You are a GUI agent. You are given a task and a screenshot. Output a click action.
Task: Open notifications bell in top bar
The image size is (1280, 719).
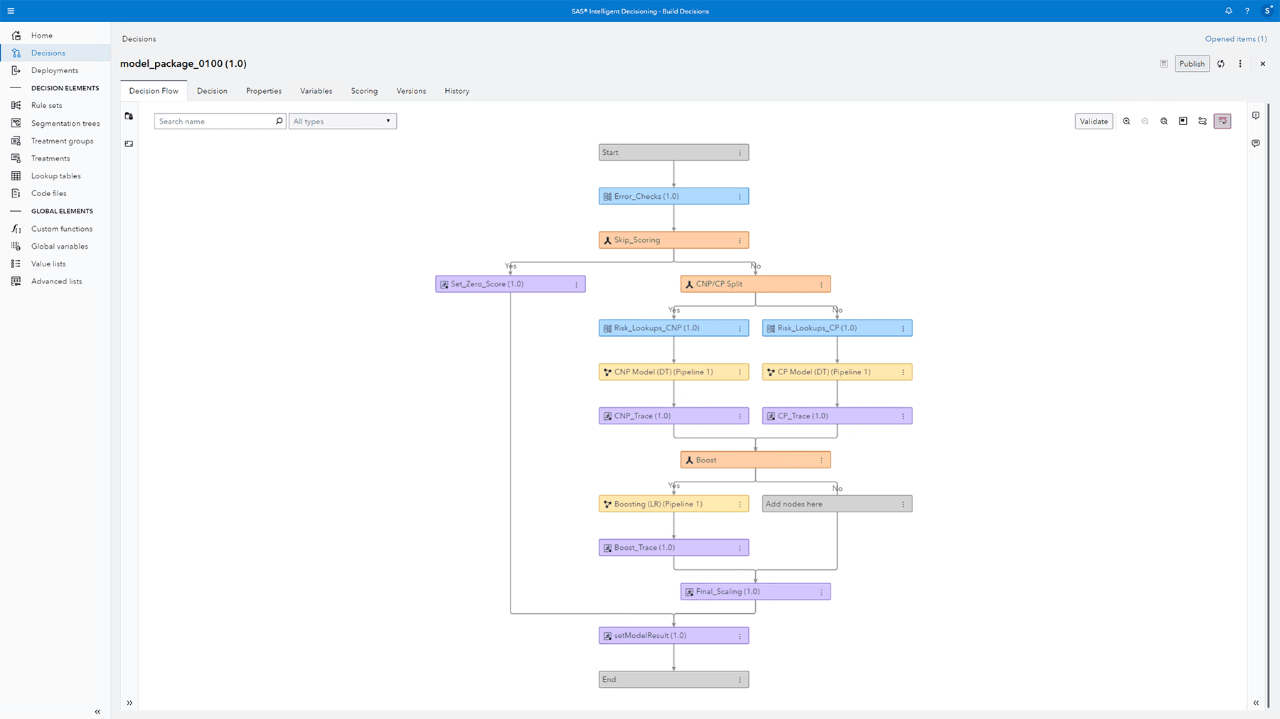click(x=1228, y=11)
